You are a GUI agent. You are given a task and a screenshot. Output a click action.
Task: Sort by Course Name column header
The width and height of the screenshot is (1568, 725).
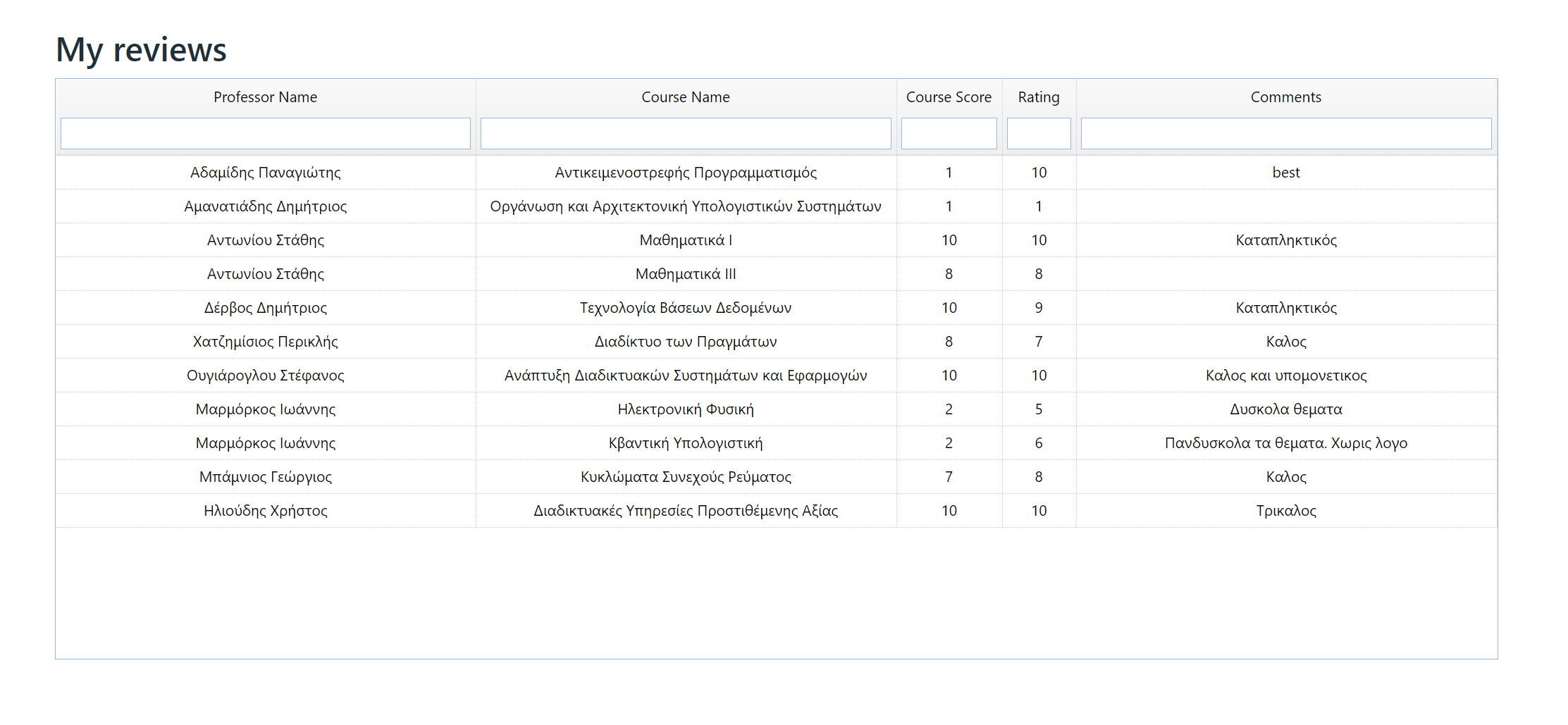[686, 97]
